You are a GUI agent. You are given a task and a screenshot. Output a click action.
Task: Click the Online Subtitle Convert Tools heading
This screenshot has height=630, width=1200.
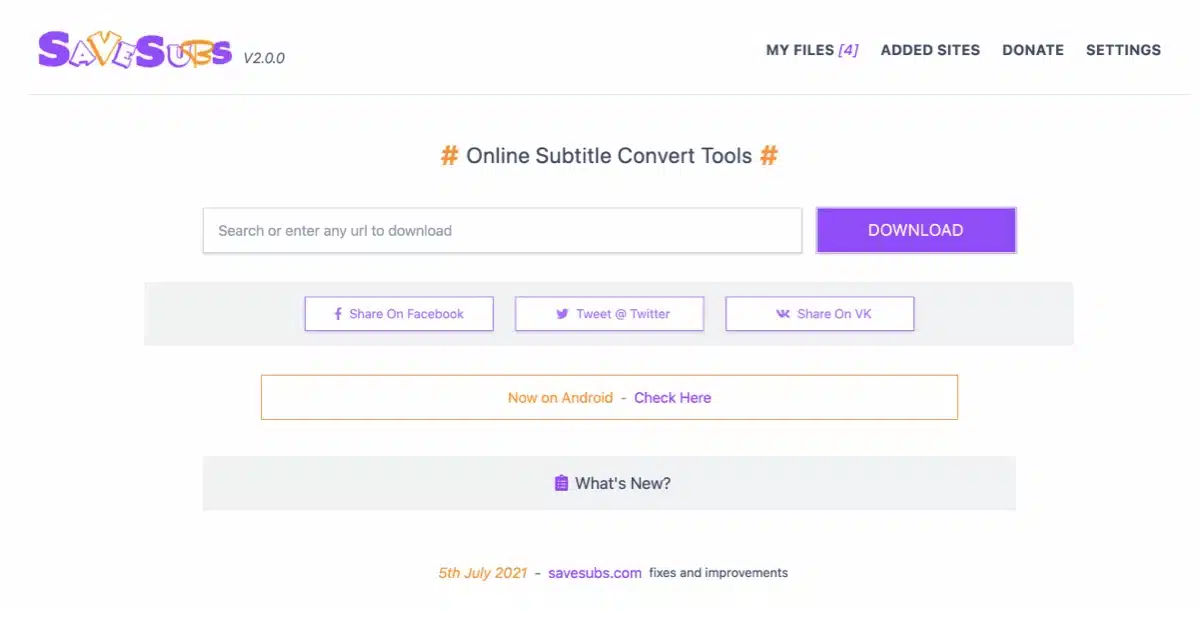(x=608, y=156)
